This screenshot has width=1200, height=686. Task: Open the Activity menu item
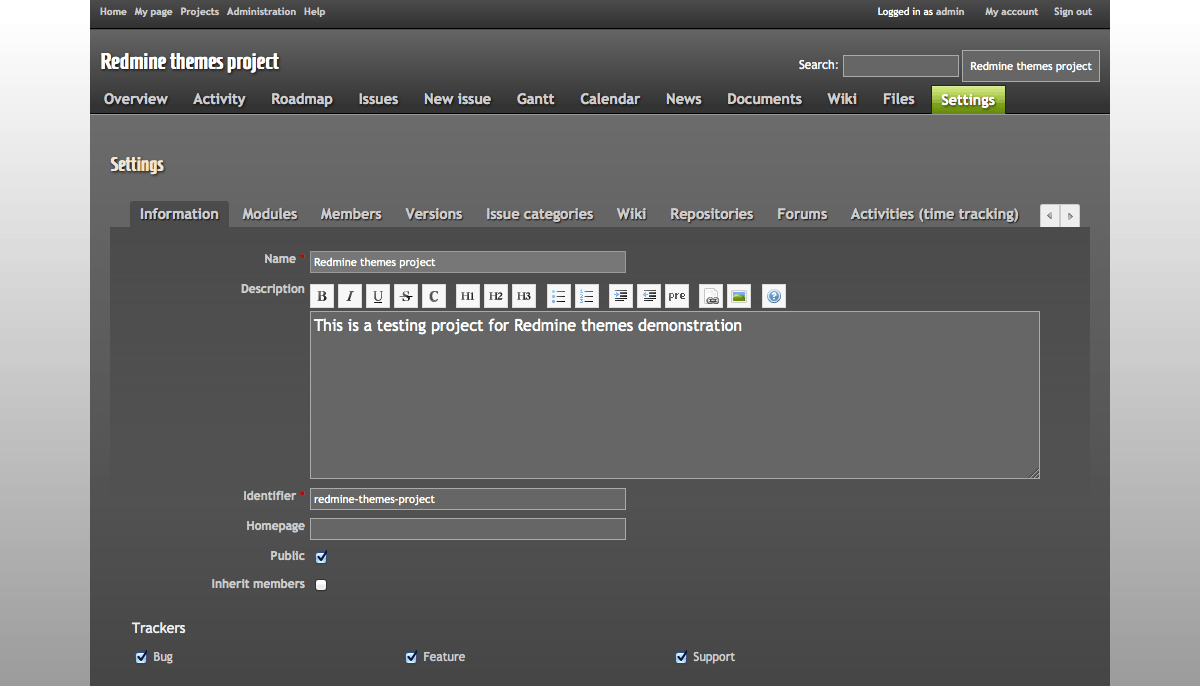click(219, 99)
